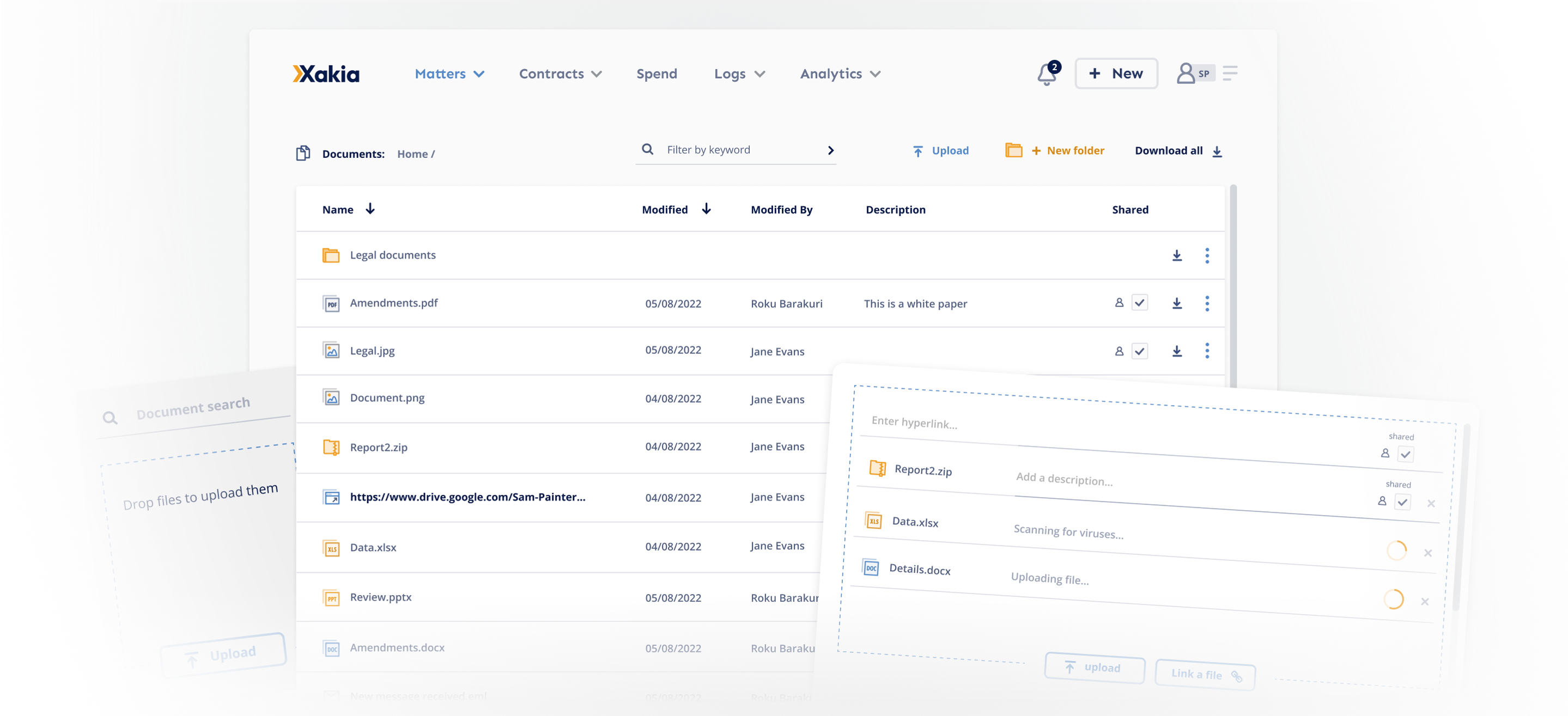The image size is (1568, 716).
Task: Click the Documents clipboard icon
Action: point(302,154)
